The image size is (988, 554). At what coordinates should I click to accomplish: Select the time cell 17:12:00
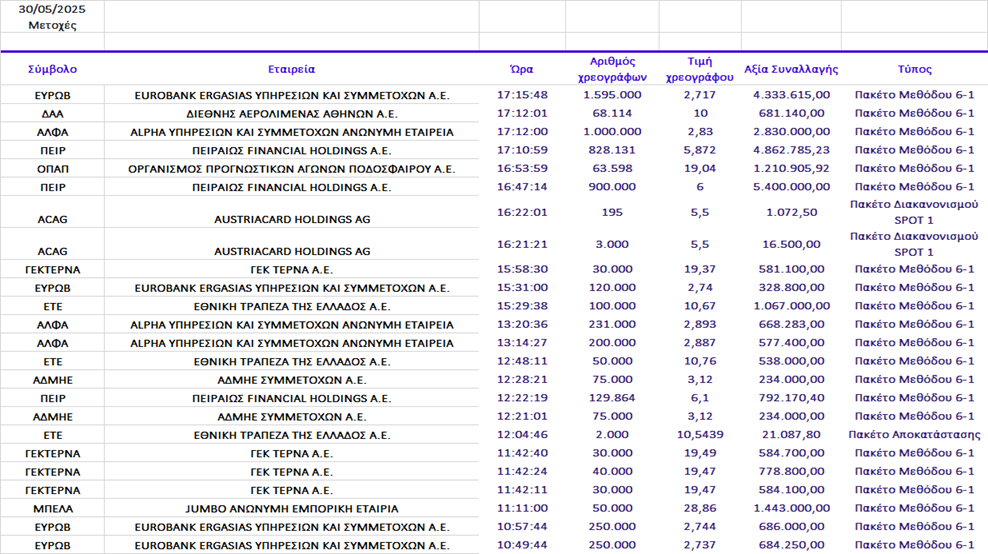[522, 132]
